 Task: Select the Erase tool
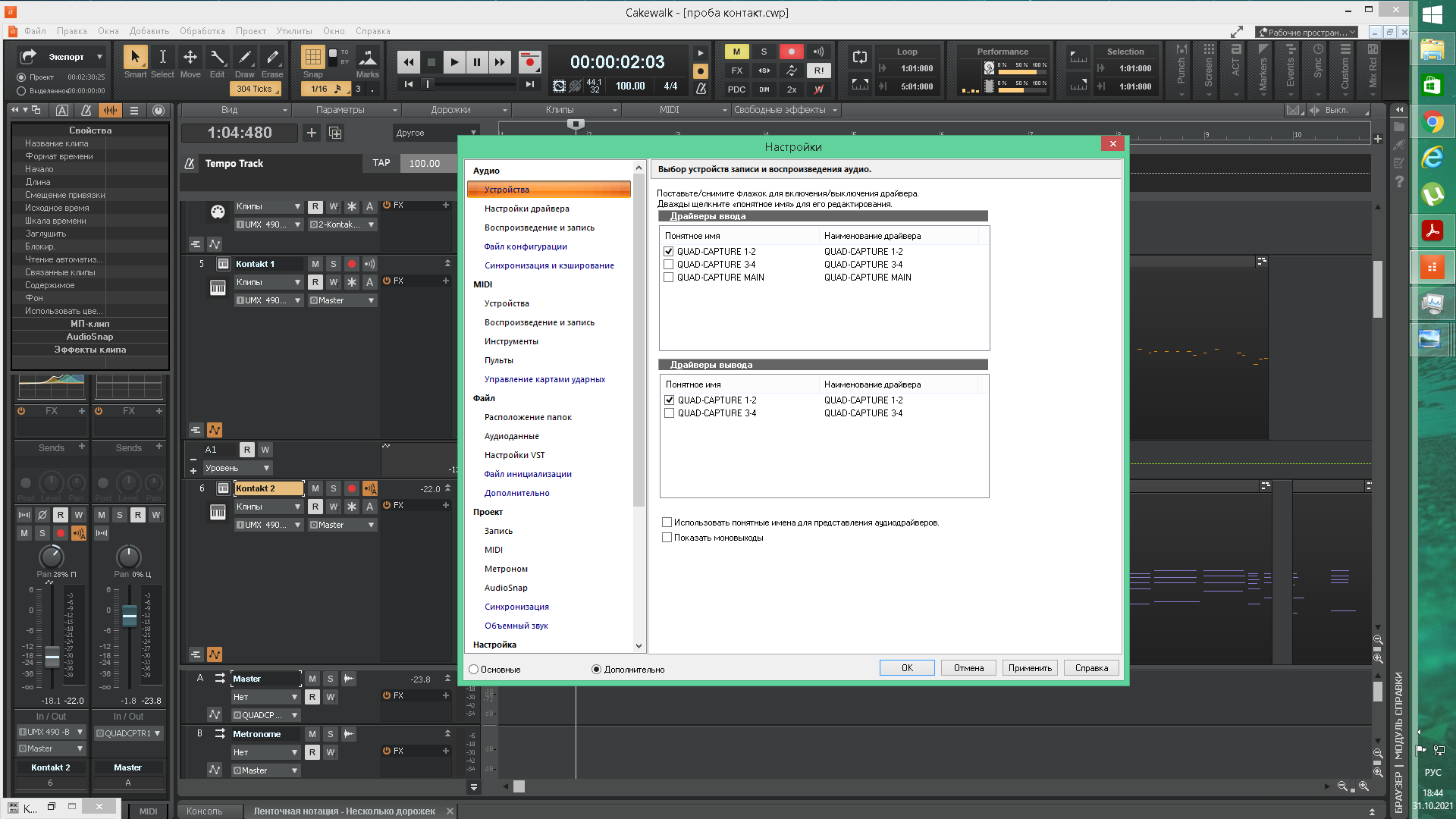pyautogui.click(x=272, y=58)
